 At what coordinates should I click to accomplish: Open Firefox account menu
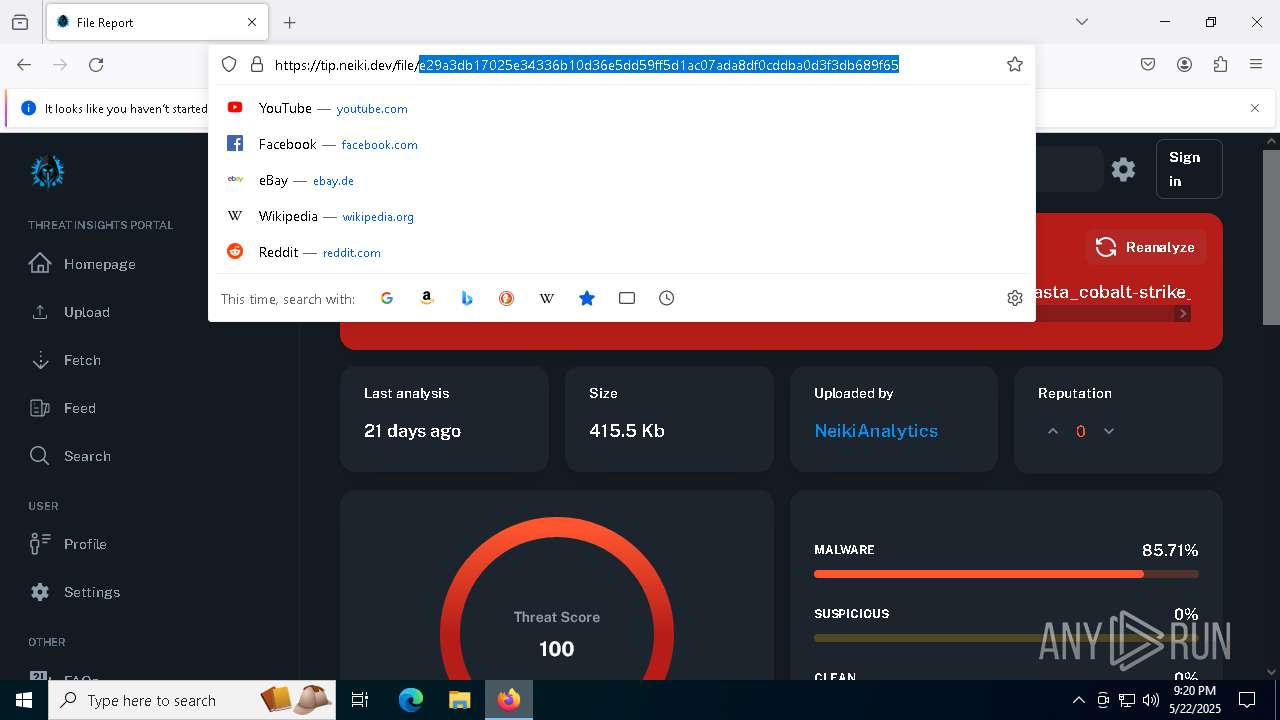(1184, 64)
